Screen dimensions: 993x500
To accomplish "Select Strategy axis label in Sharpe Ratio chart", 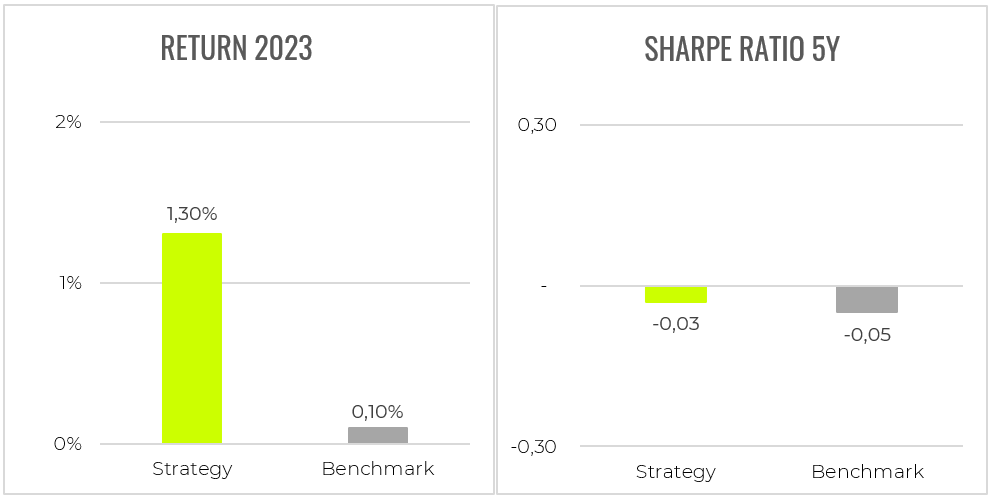I will point(676,472).
